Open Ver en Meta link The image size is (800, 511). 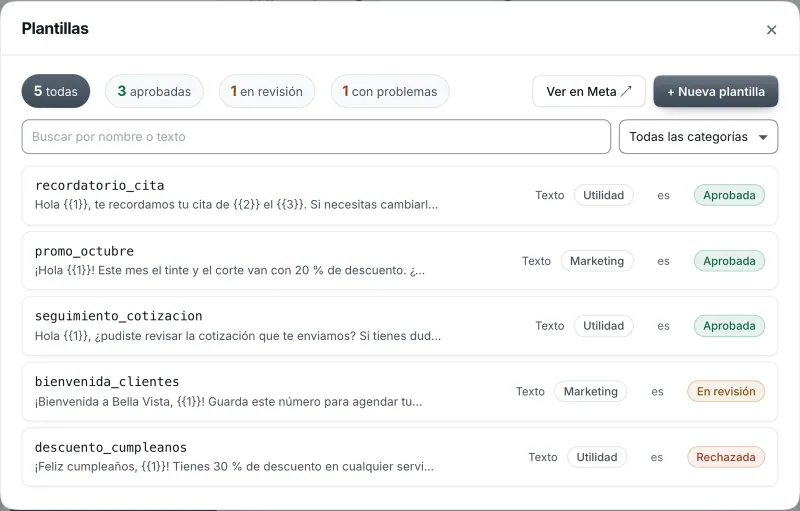point(589,91)
